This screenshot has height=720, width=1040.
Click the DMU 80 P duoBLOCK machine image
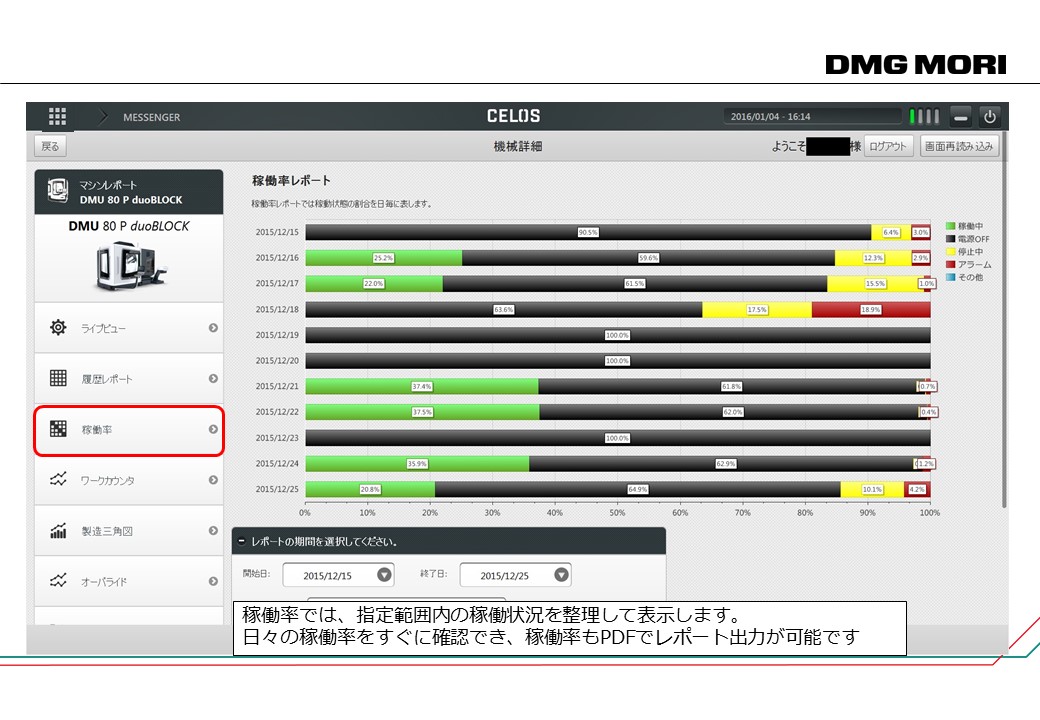coord(130,266)
